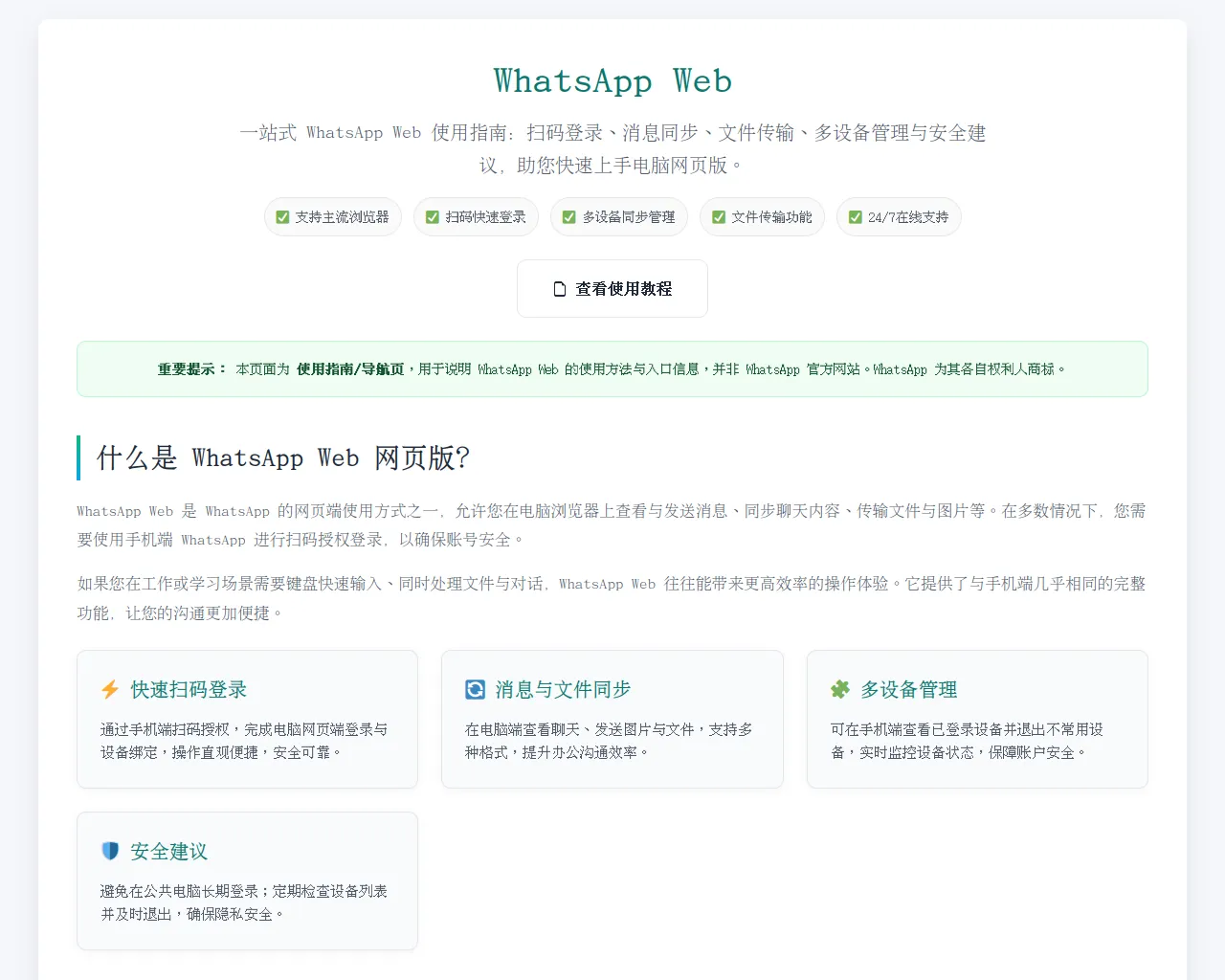1225x980 pixels.
Task: Click the green check icon beside 扫码快速登录
Action: click(x=433, y=217)
